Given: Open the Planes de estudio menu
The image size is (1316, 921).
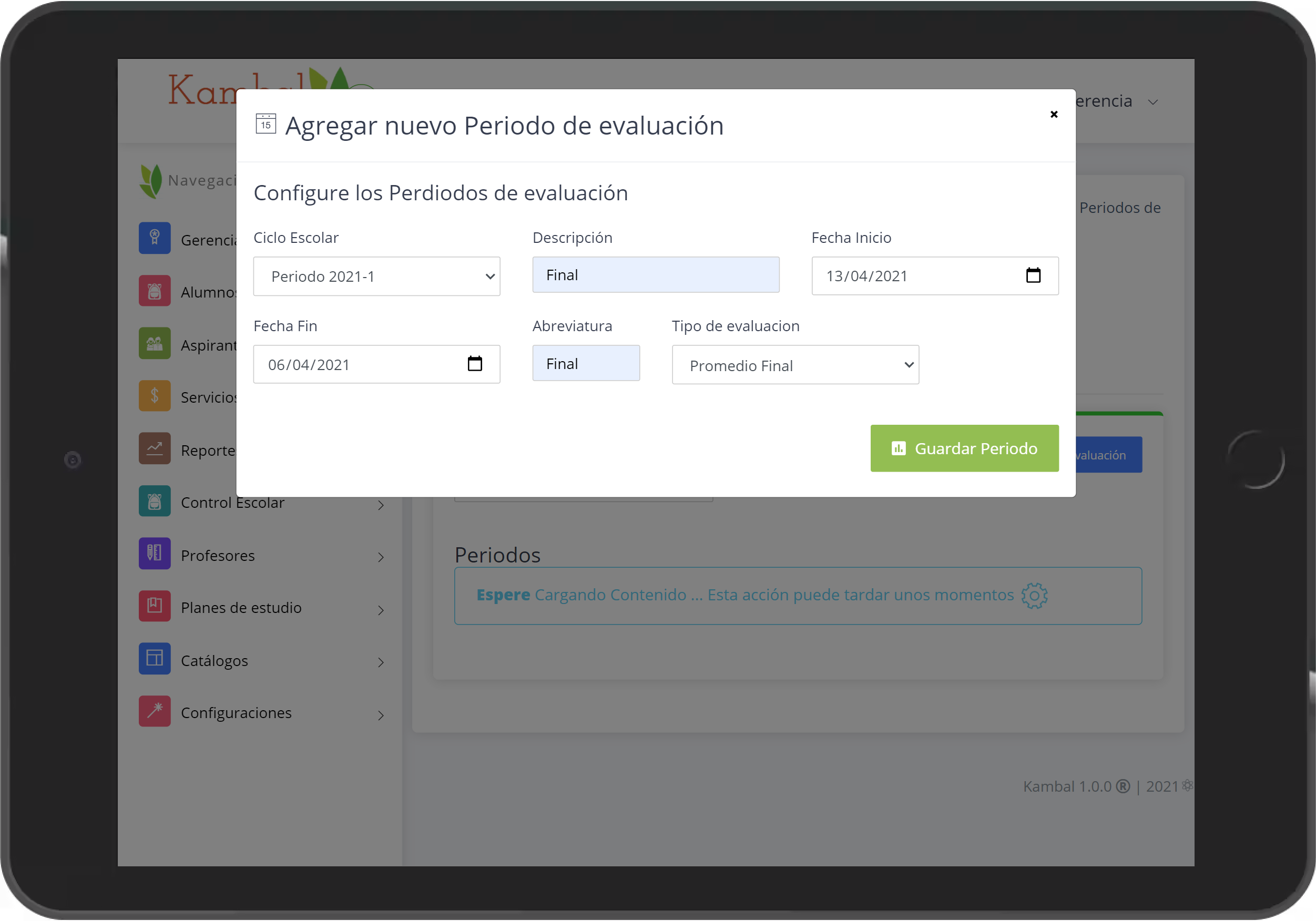Looking at the screenshot, I should click(x=262, y=608).
